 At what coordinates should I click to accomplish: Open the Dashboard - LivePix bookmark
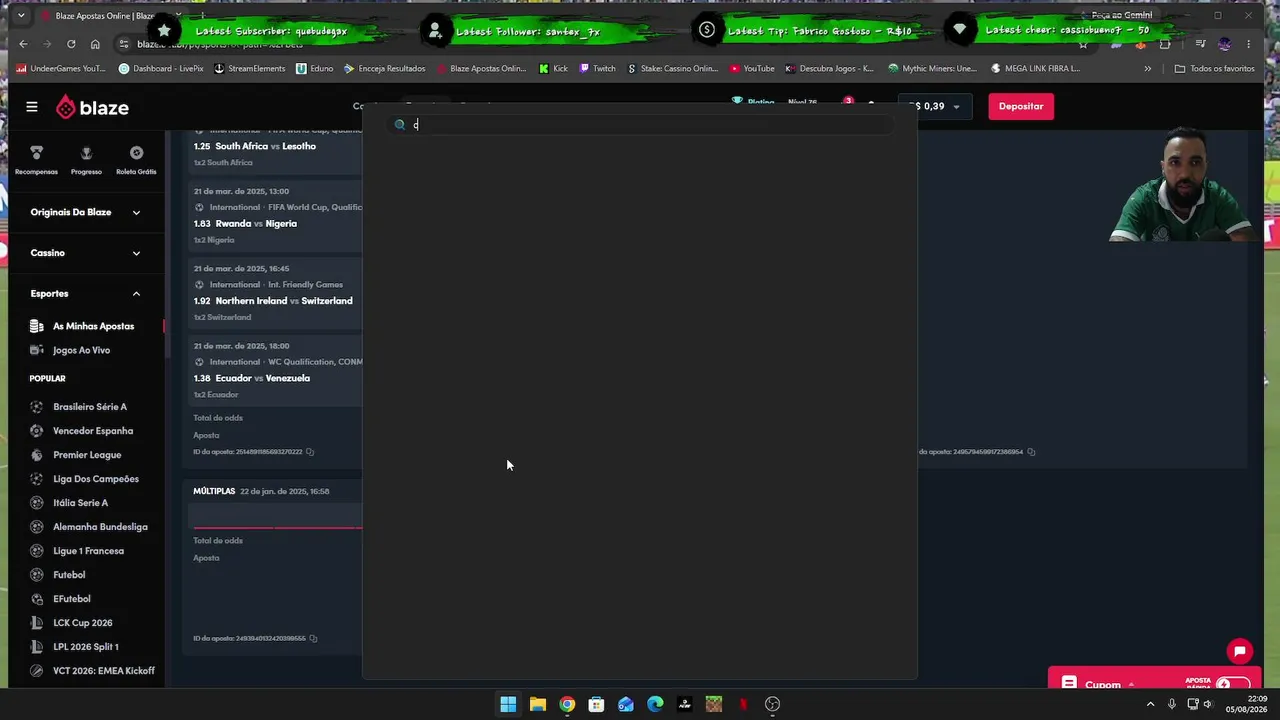(159, 69)
